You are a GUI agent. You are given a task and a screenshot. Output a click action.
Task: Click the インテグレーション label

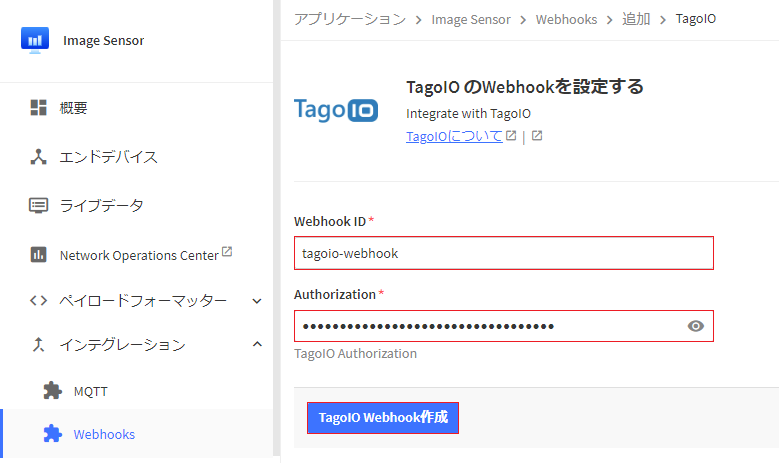(x=123, y=345)
